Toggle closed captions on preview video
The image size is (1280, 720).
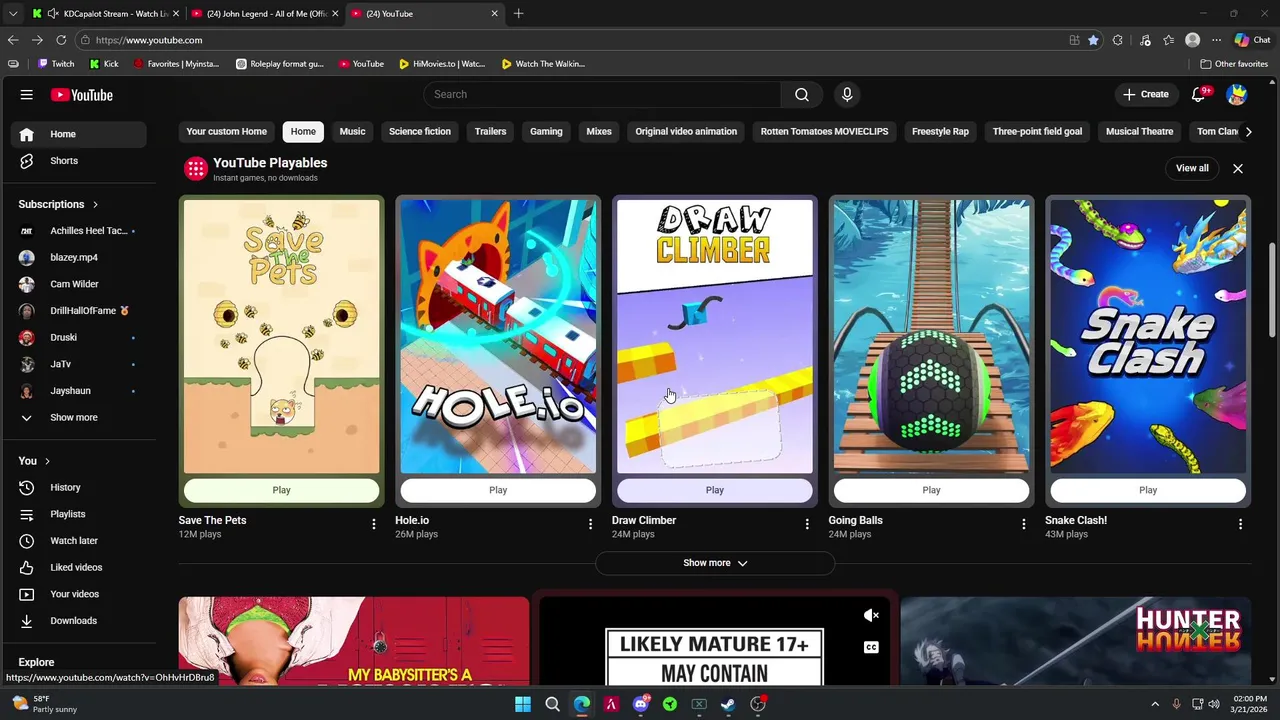[x=871, y=647]
